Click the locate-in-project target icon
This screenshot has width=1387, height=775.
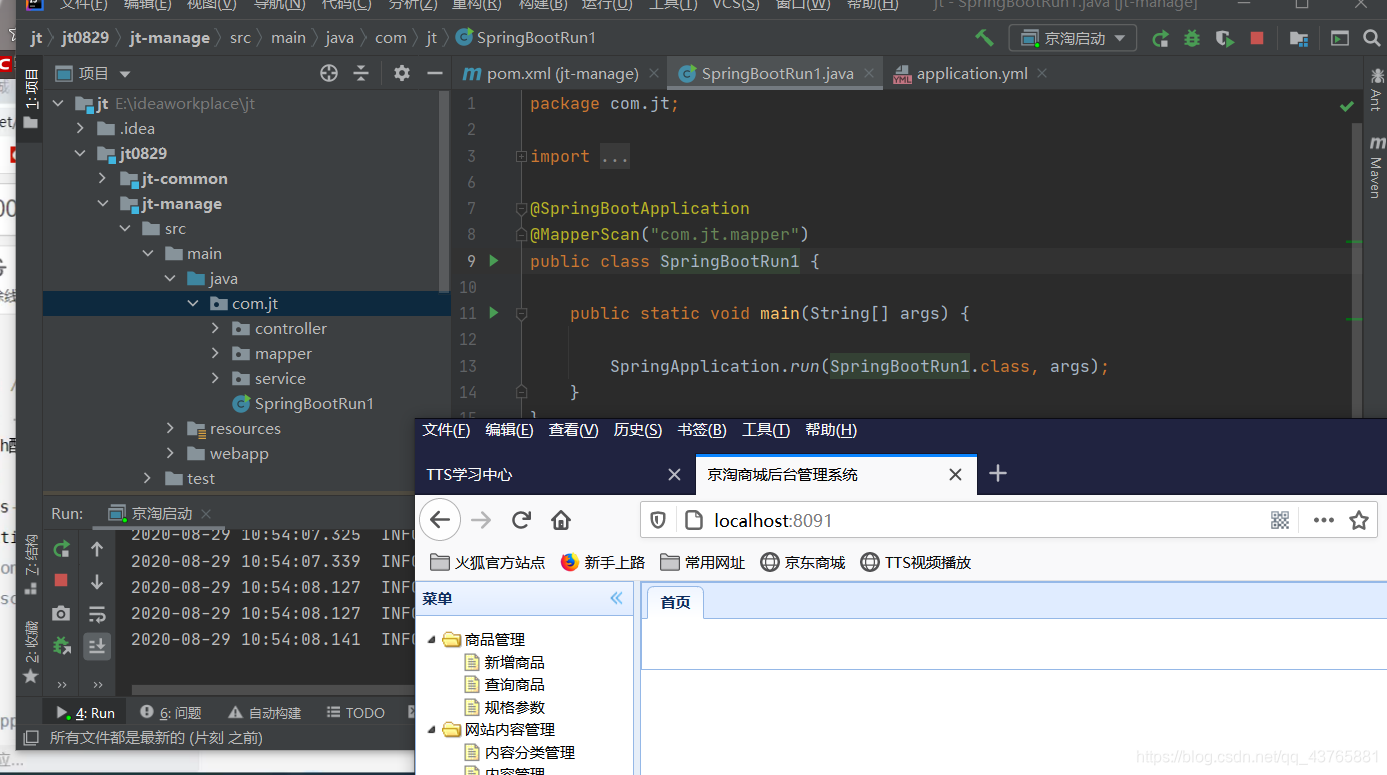[x=329, y=73]
